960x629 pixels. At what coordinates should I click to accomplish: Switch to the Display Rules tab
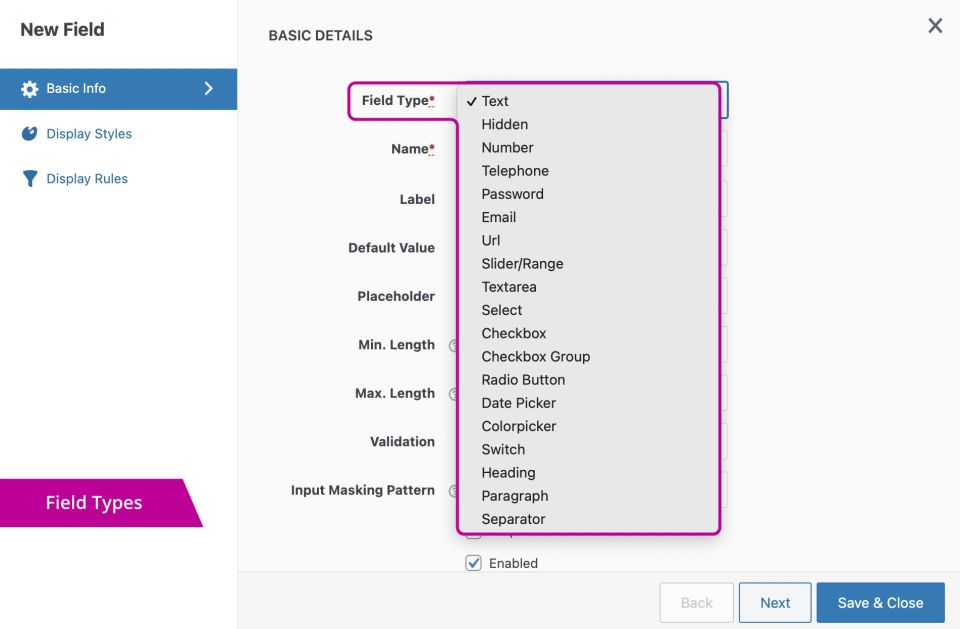pyautogui.click(x=86, y=179)
